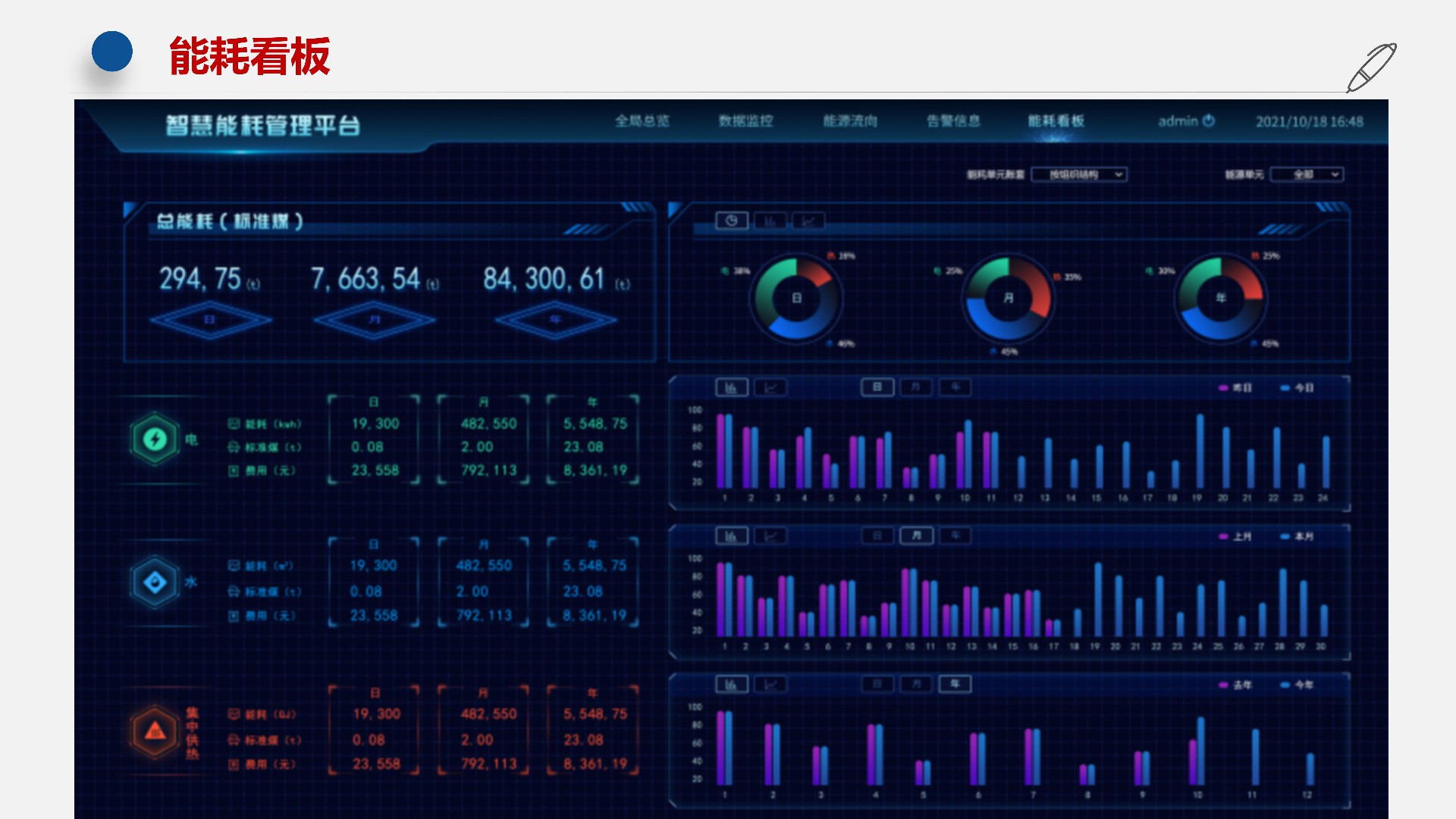Toggle 去年 legend in heating chart
The image size is (1456, 819).
(1235, 685)
